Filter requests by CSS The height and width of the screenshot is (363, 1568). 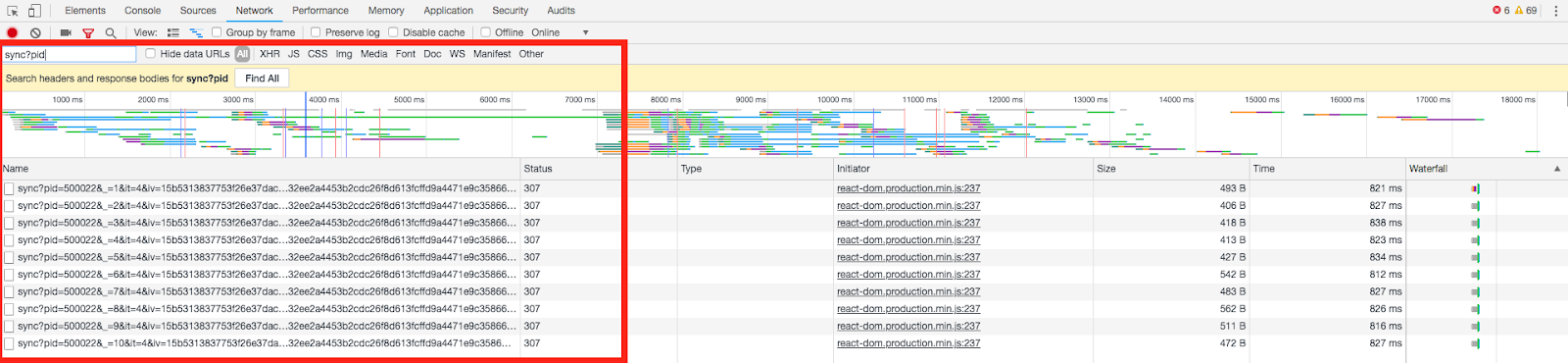(x=318, y=54)
